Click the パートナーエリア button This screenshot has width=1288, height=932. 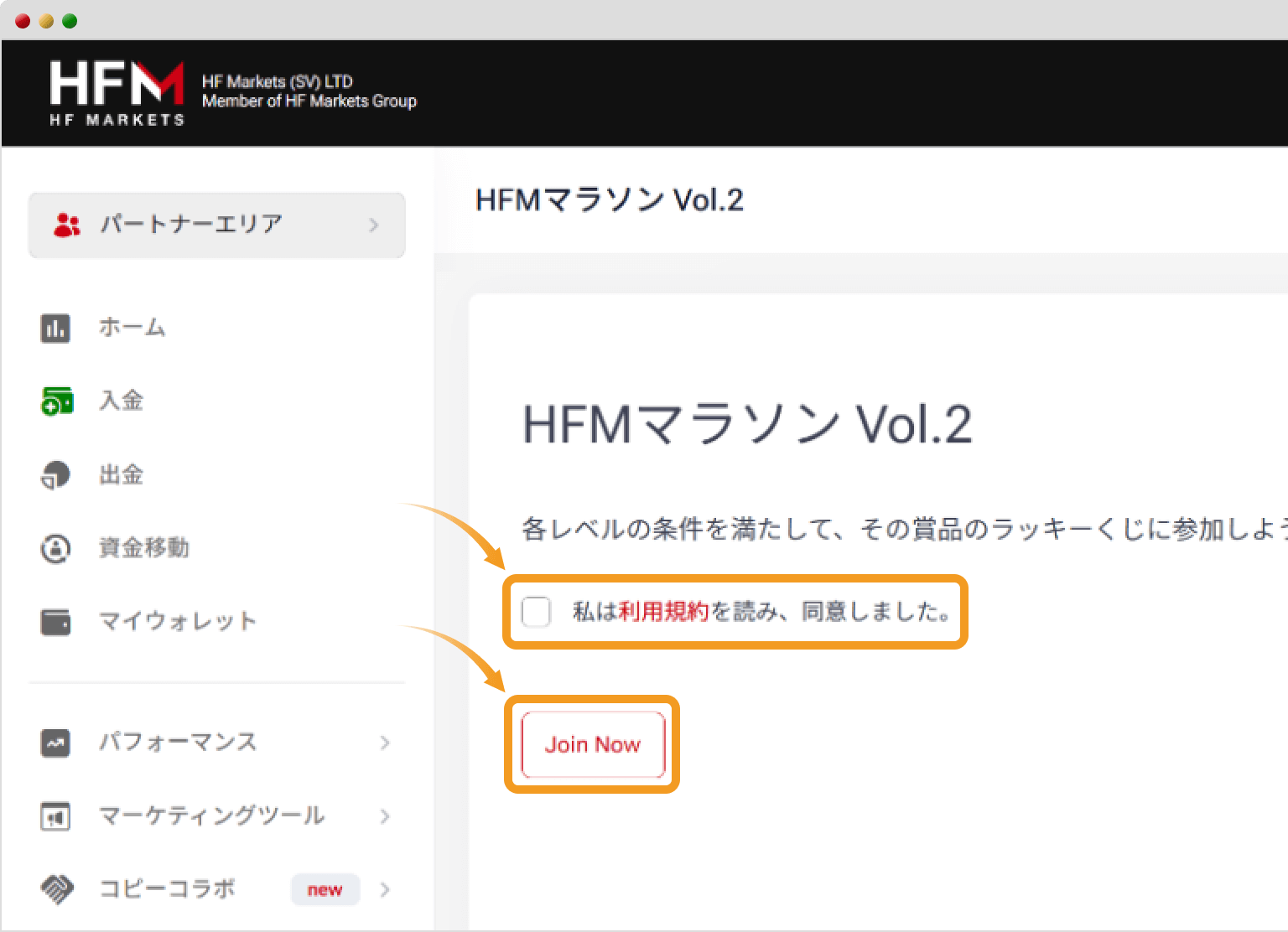[217, 225]
